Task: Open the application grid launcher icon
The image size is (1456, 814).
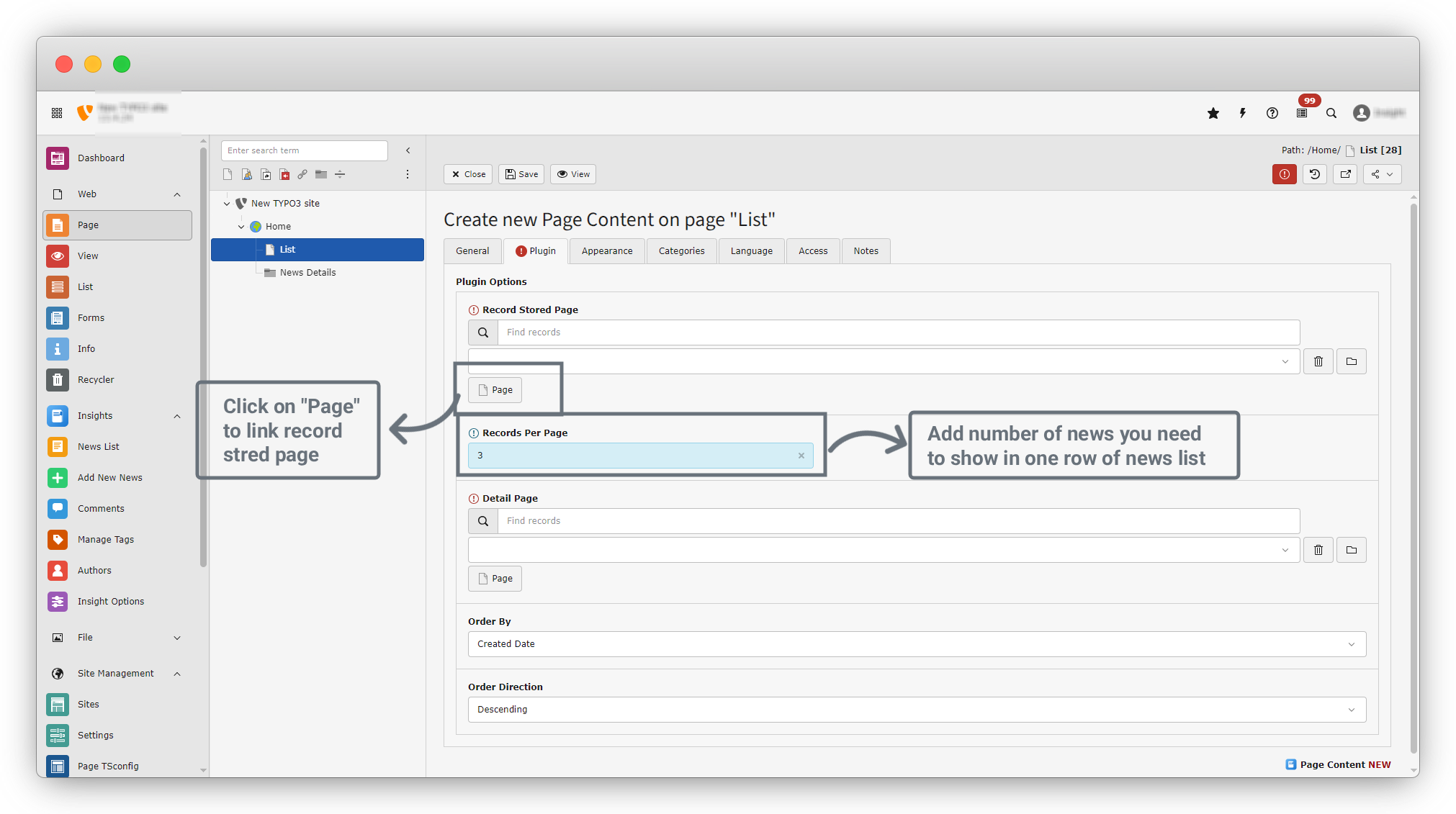Action: pos(57,113)
